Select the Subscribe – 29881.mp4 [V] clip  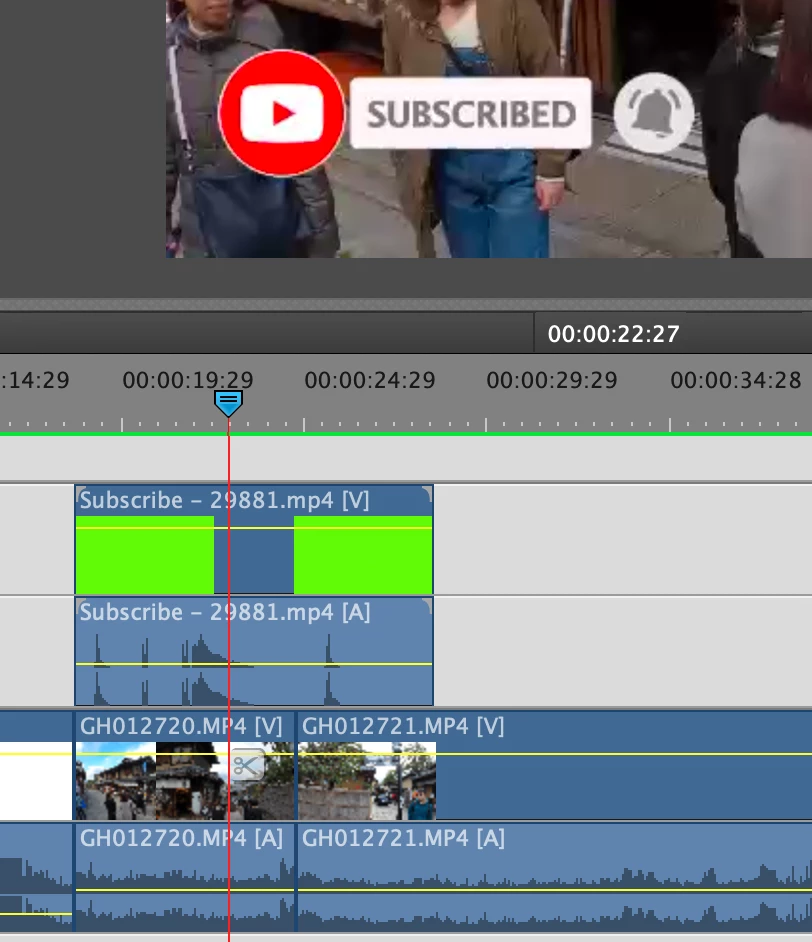click(253, 539)
